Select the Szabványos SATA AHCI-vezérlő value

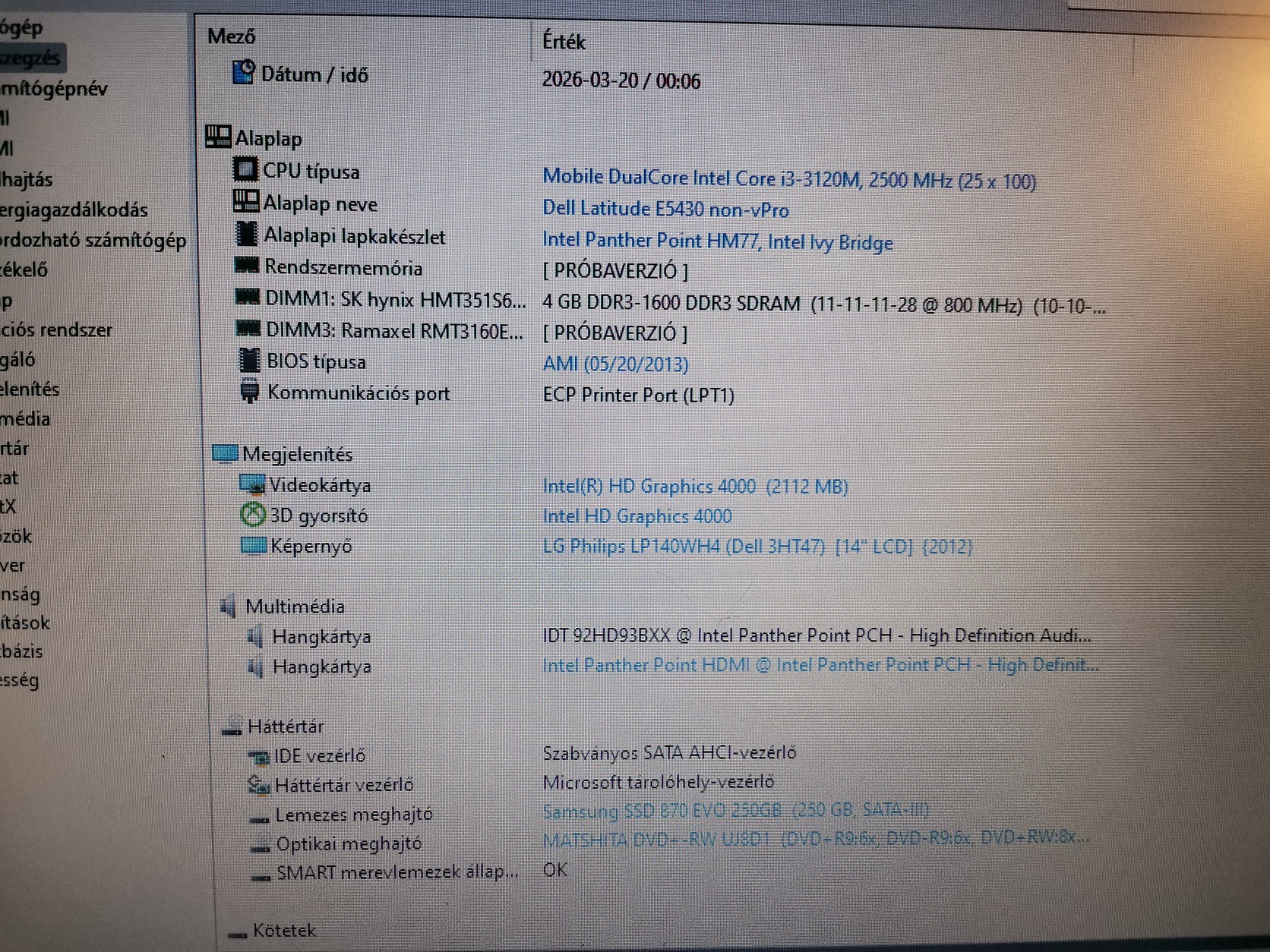(x=669, y=752)
